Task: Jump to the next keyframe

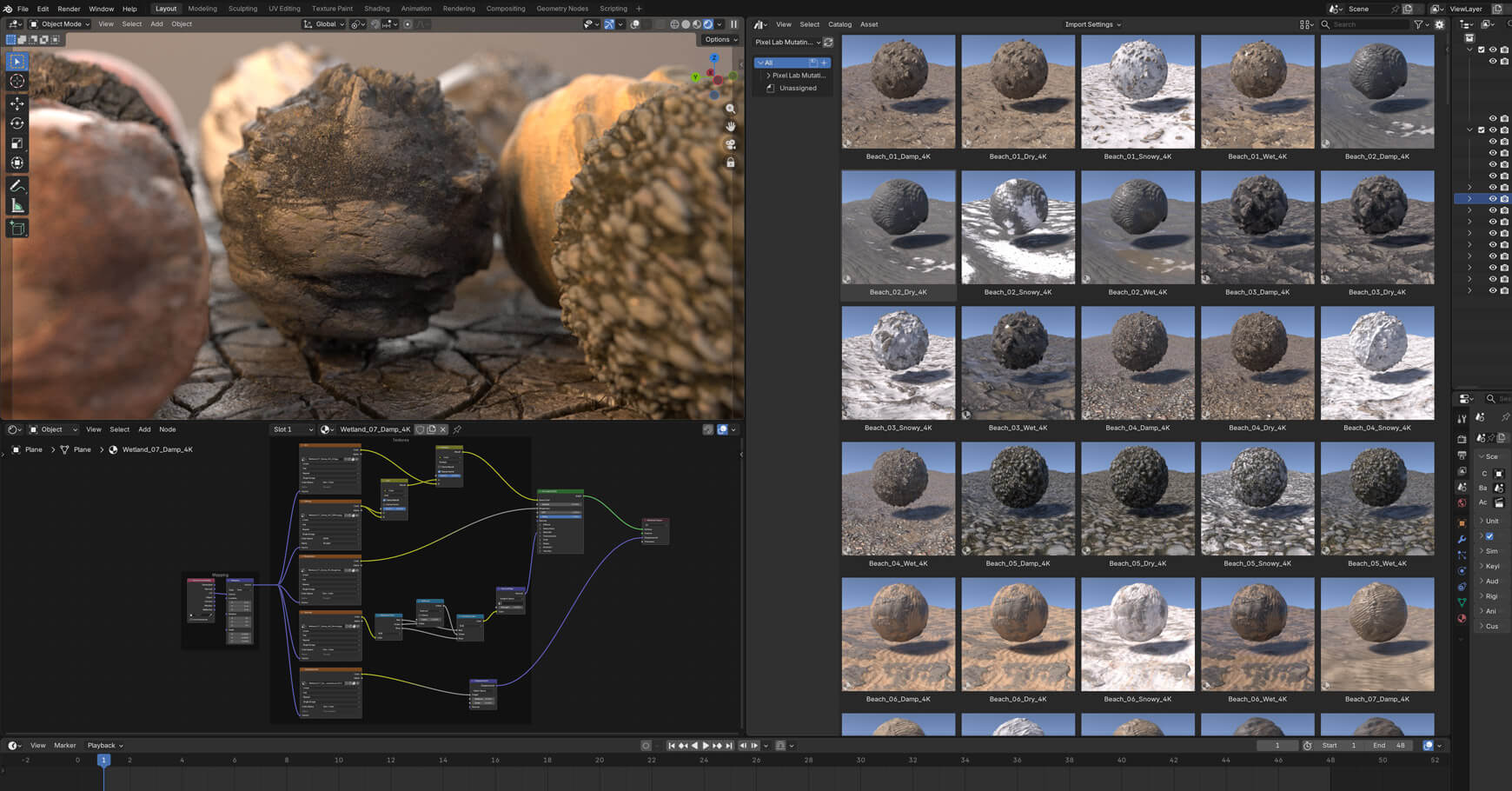Action: (718, 746)
